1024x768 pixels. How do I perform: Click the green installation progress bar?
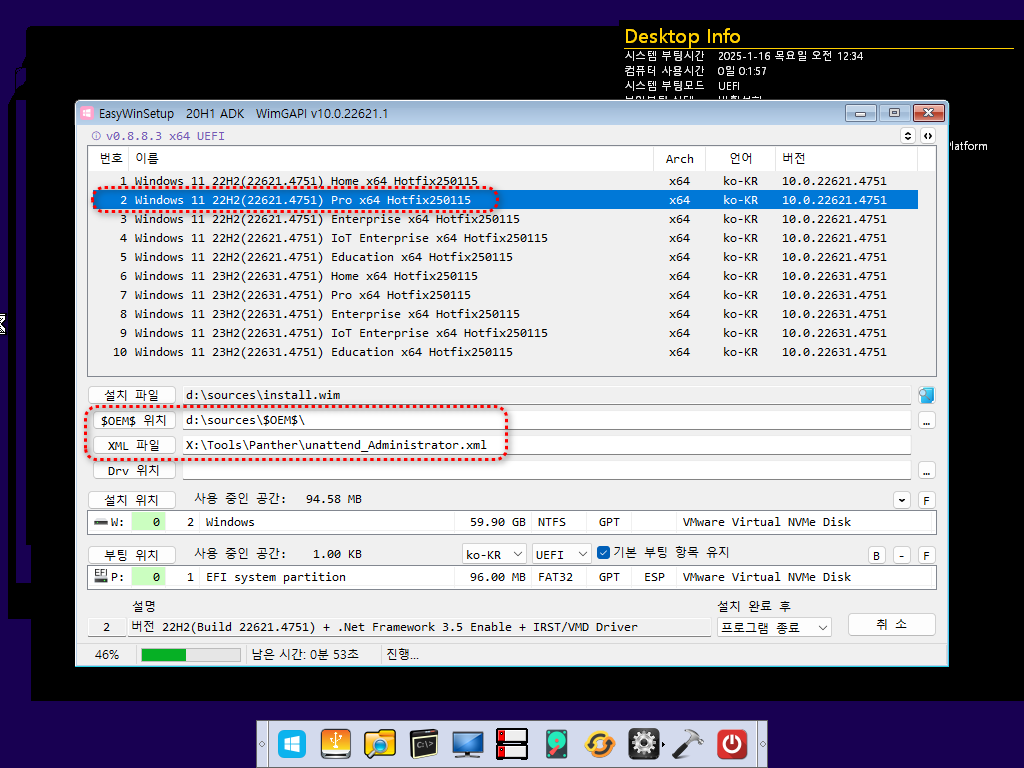pos(191,654)
